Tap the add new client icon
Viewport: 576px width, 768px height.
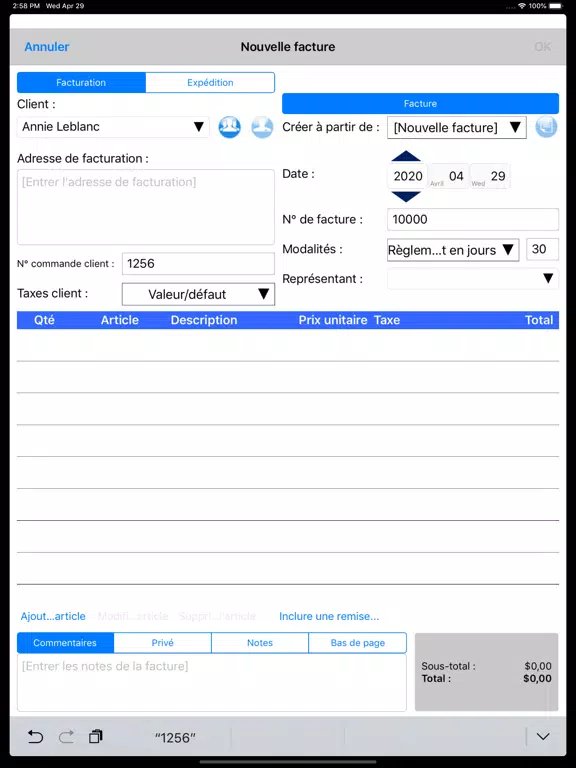262,127
